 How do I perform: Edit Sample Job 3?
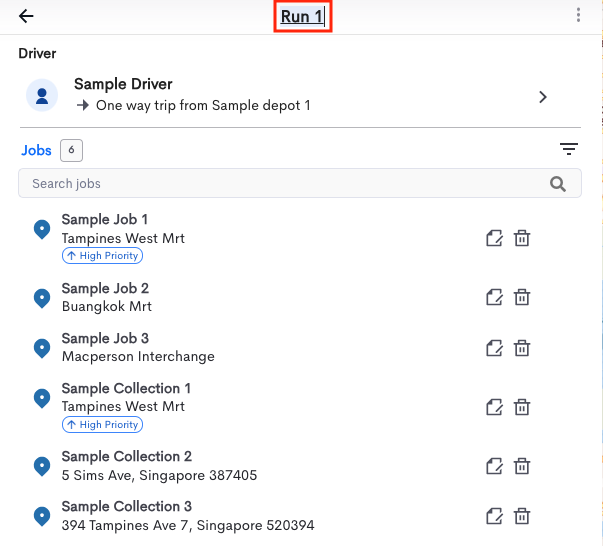coord(494,348)
